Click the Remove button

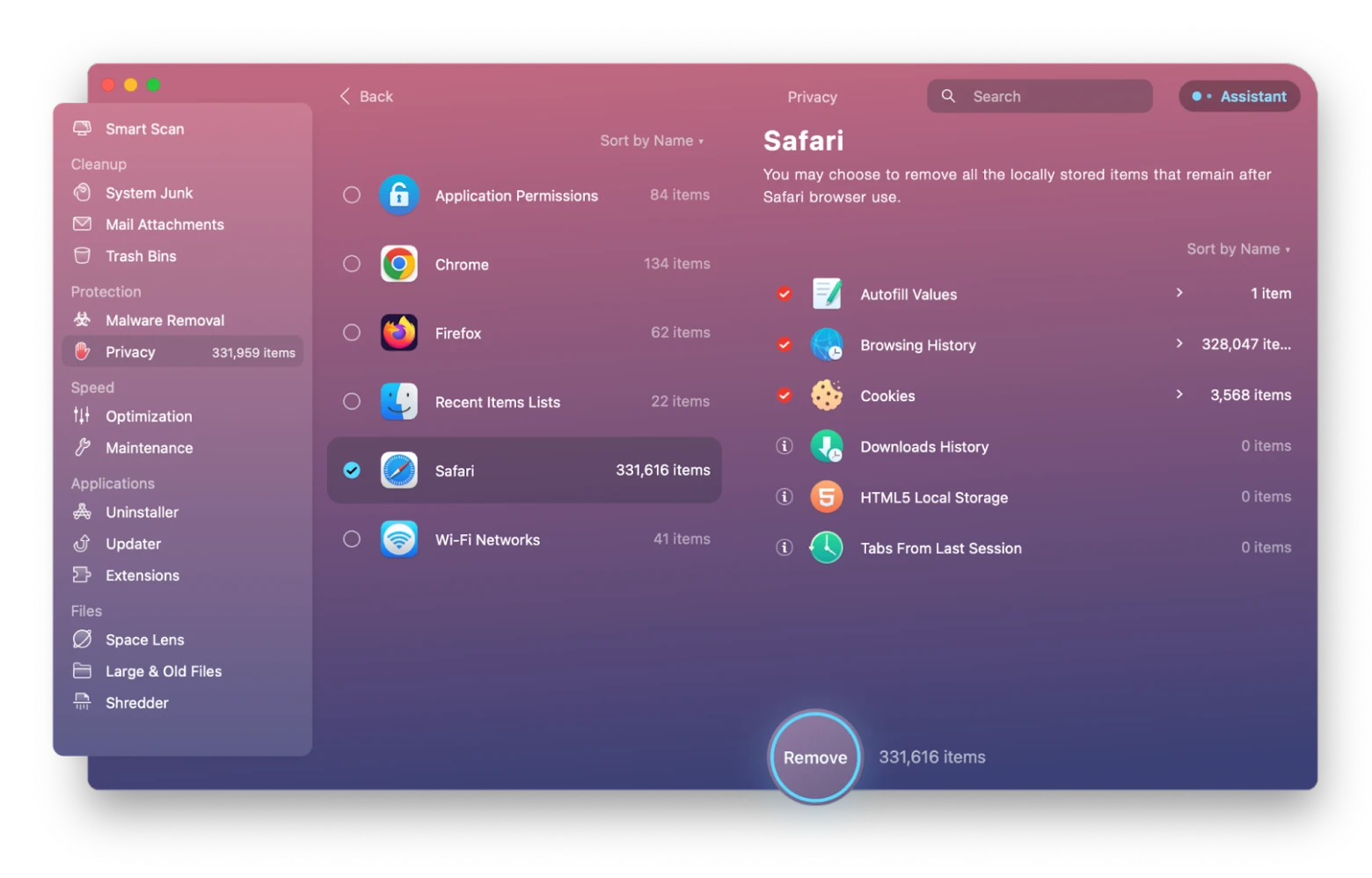tap(814, 757)
